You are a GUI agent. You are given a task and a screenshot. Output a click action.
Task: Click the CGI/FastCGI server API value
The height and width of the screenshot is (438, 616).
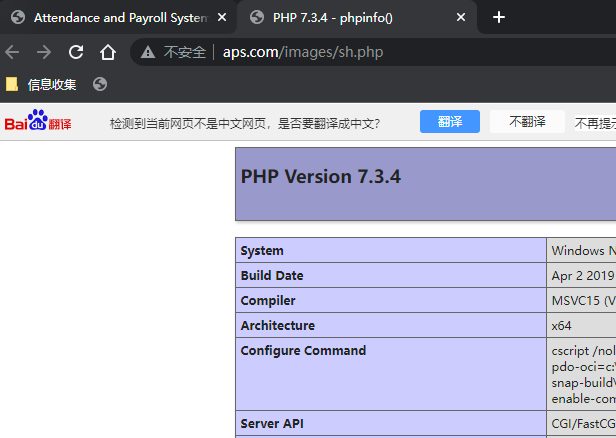583,424
